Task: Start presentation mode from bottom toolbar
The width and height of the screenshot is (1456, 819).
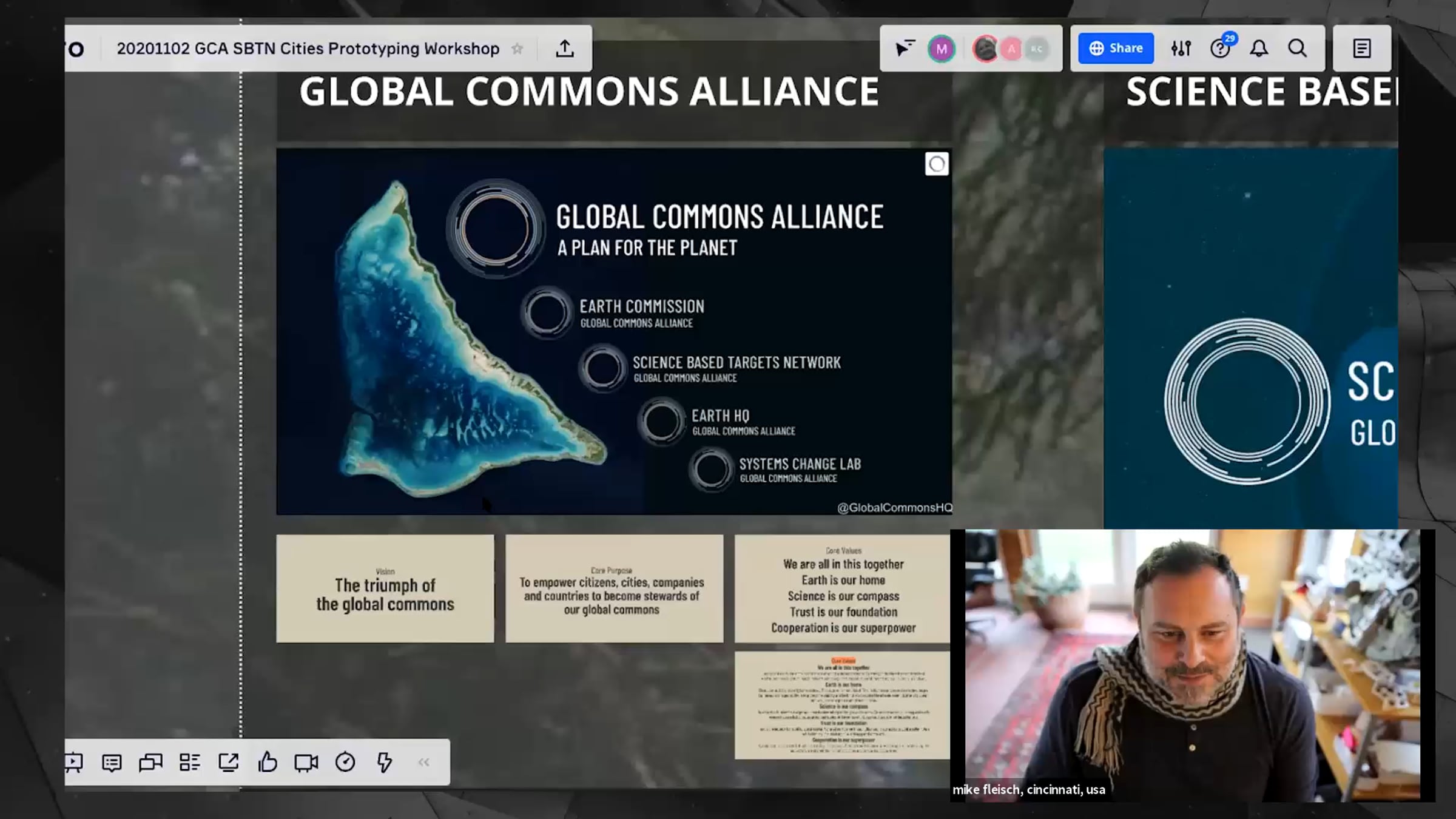Action: click(x=74, y=762)
